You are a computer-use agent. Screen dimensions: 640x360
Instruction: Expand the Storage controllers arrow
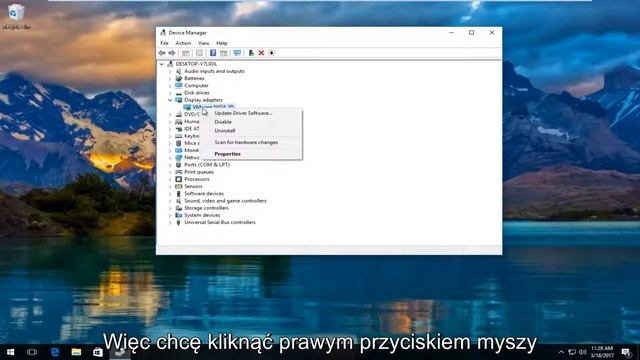point(170,208)
